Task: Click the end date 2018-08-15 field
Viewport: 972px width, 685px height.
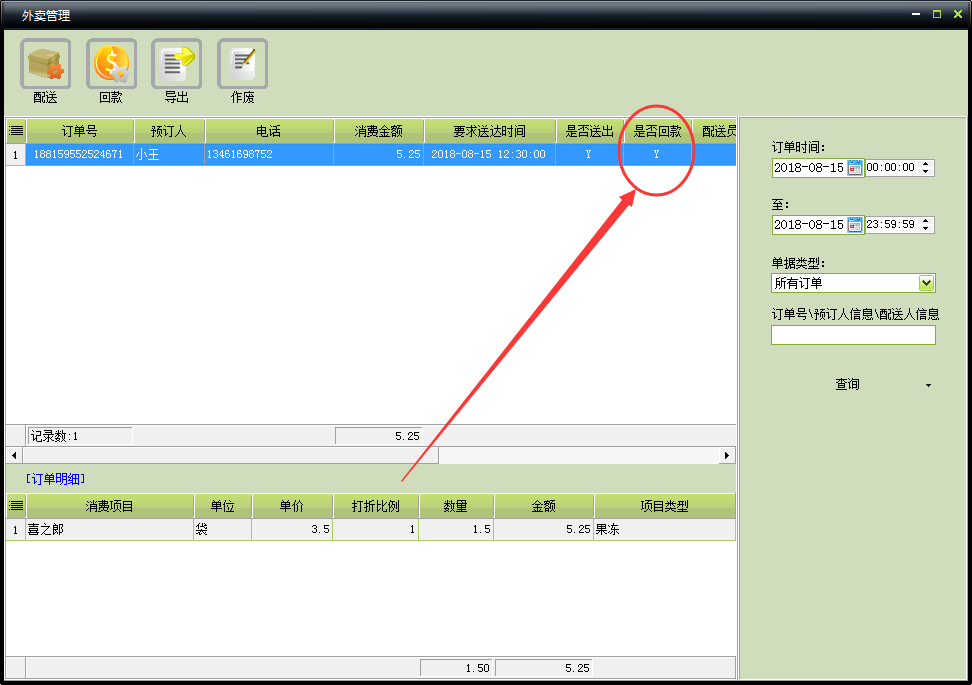Action: 809,224
